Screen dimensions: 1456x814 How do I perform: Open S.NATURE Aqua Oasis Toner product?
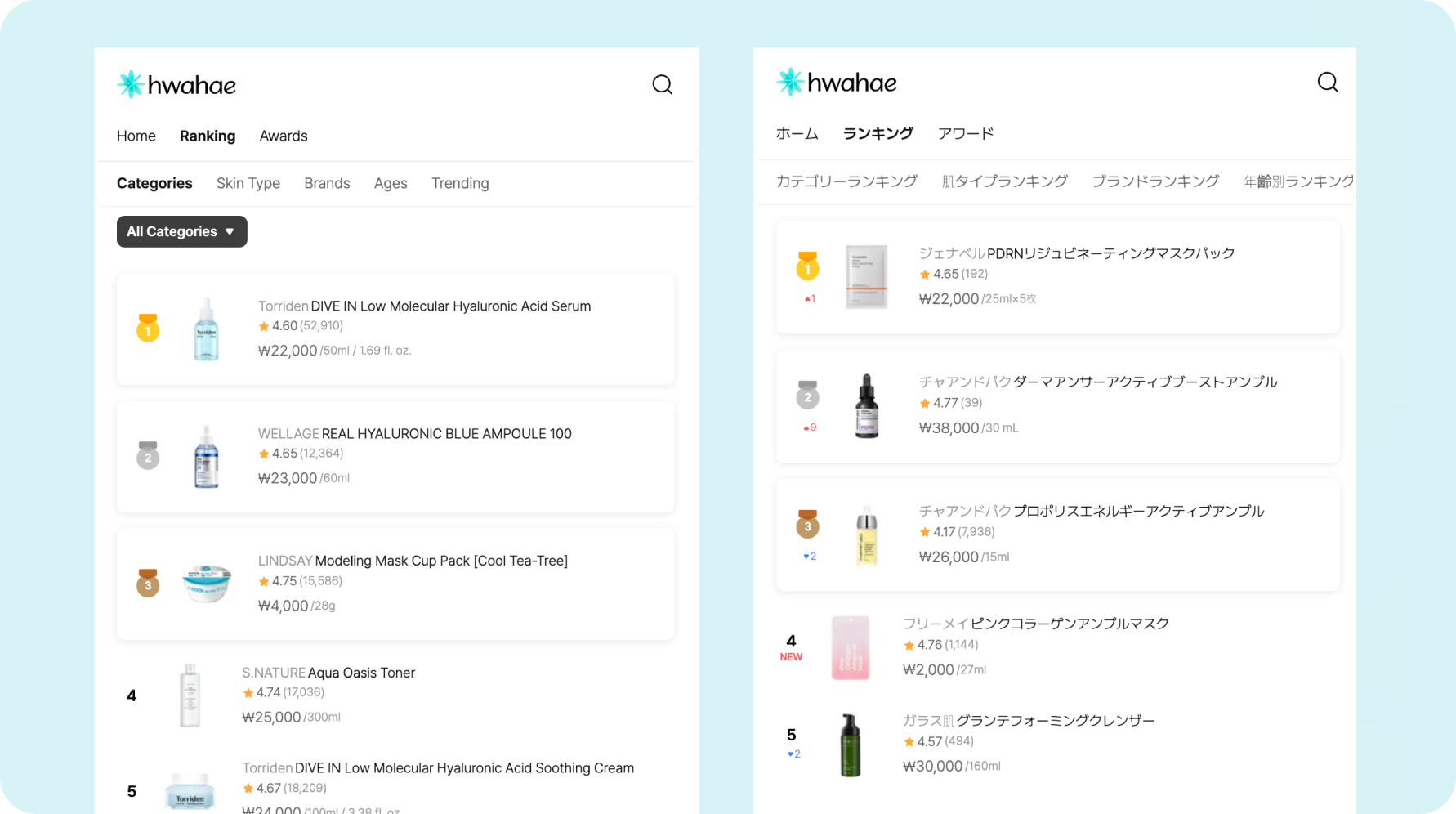tap(395, 695)
